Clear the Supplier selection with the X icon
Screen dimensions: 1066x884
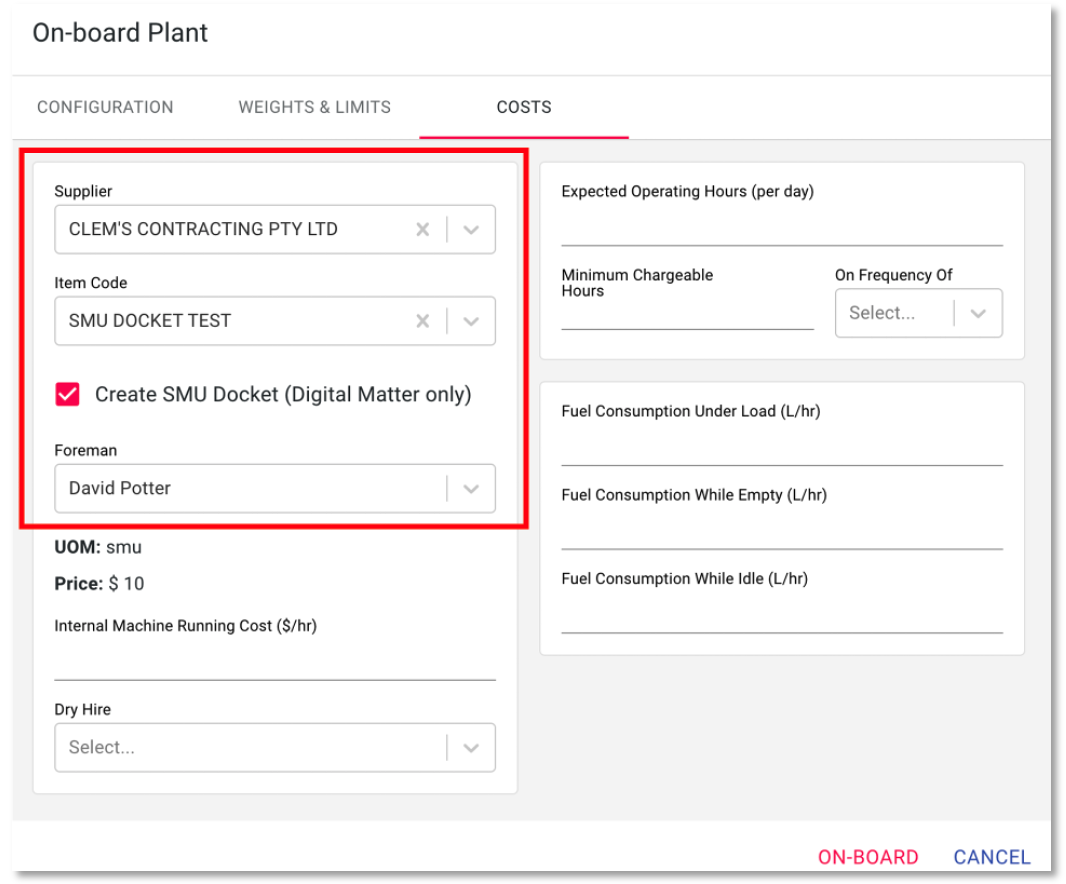(422, 229)
